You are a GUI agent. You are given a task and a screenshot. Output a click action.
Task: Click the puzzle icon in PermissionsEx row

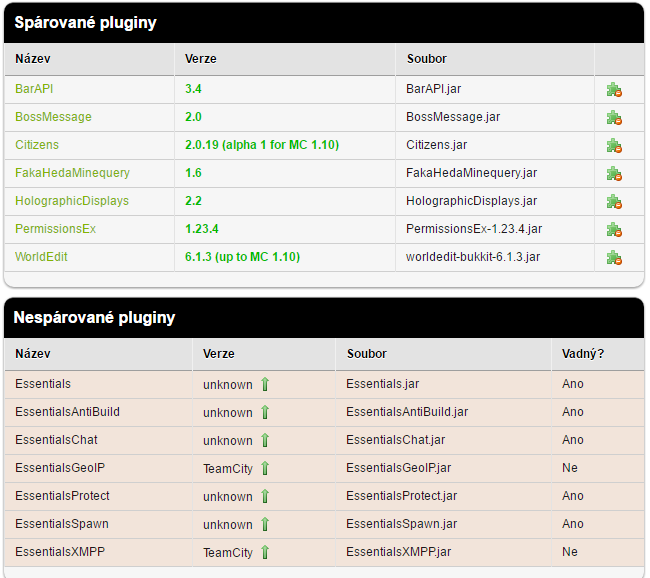point(614,230)
